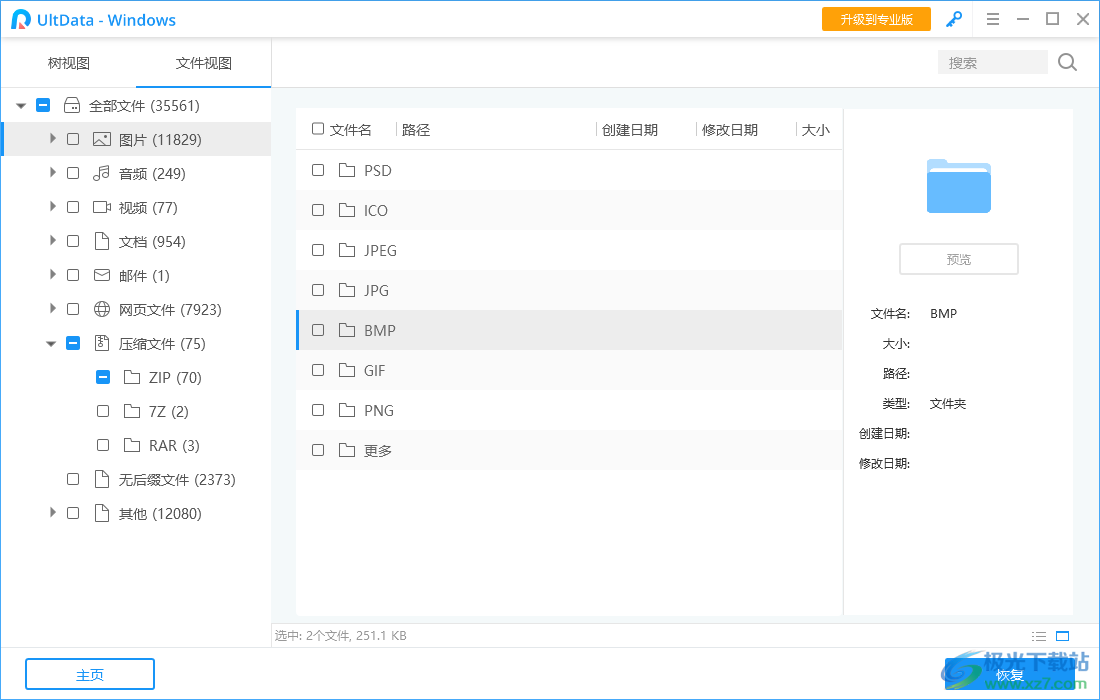Uncheck the ZIP folder checkbox
This screenshot has width=1100, height=700.
[102, 377]
